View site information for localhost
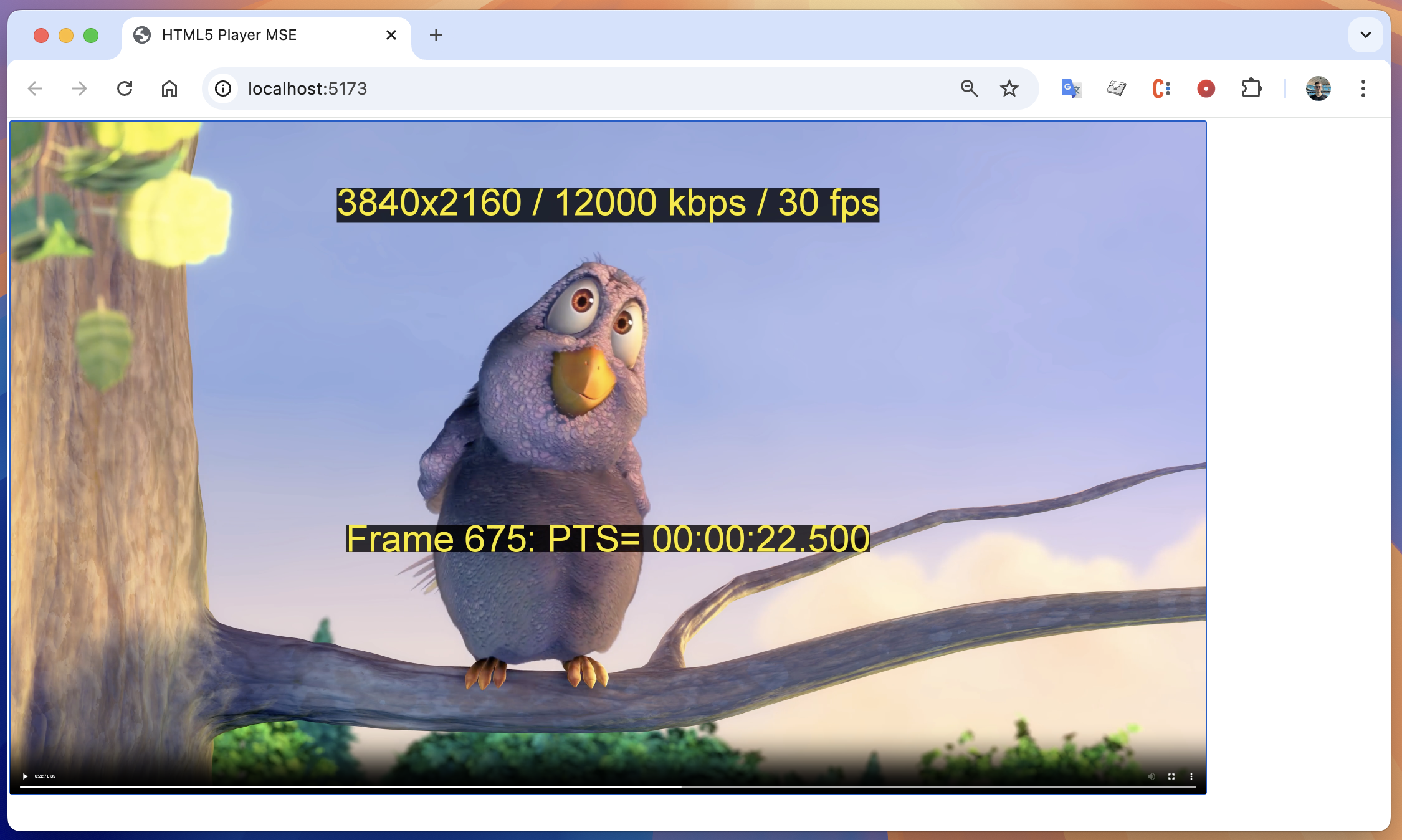The width and height of the screenshot is (1402, 840). coord(223,88)
